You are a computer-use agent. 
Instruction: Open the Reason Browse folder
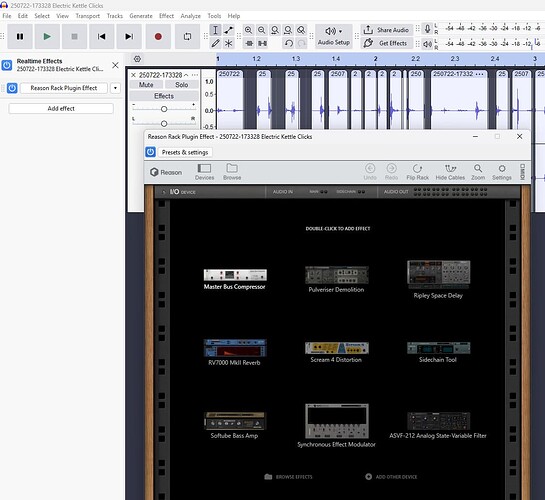232,172
